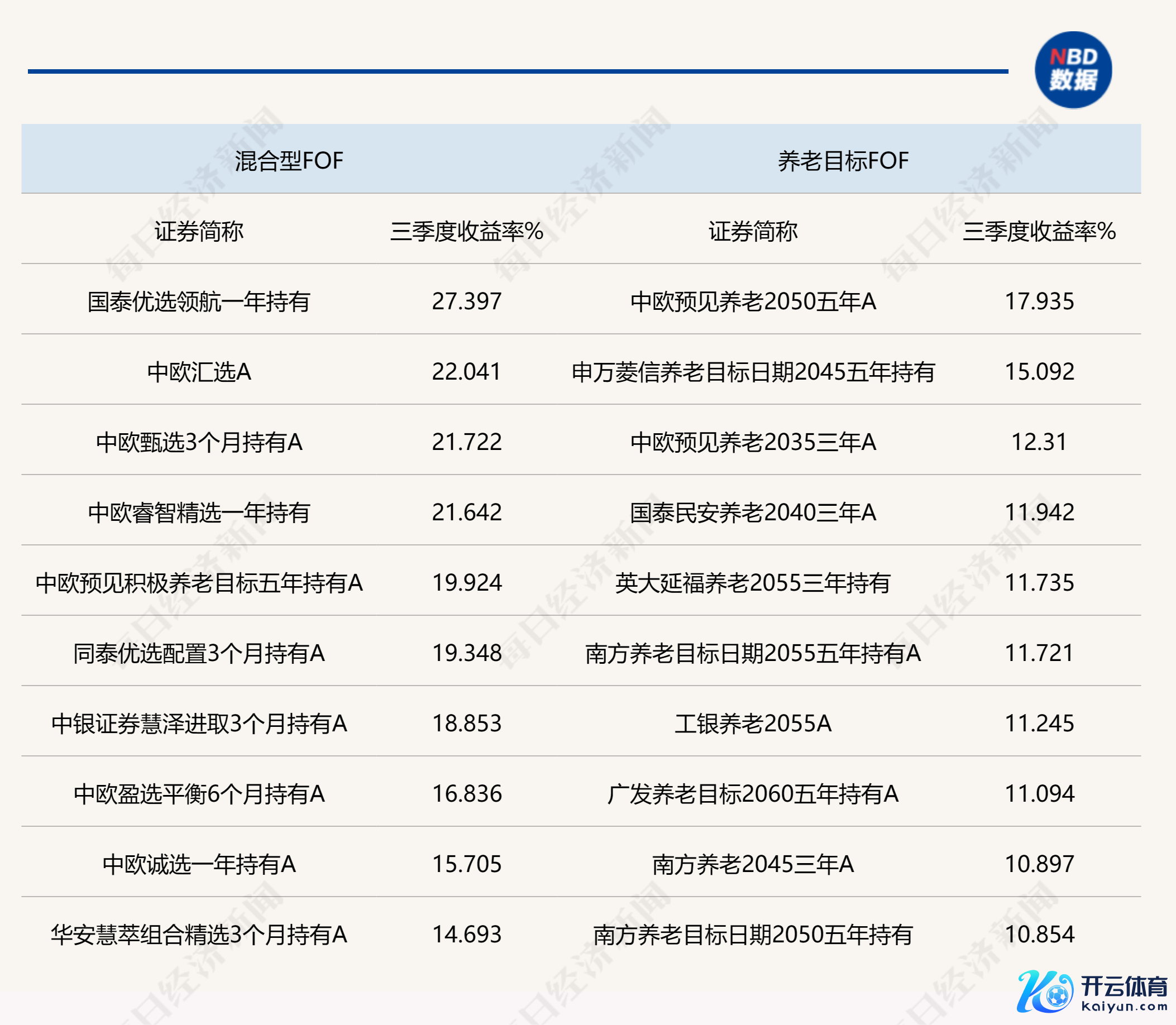Click the value 10.897
Image resolution: width=1176 pixels, height=1025 pixels.
pos(1039,864)
